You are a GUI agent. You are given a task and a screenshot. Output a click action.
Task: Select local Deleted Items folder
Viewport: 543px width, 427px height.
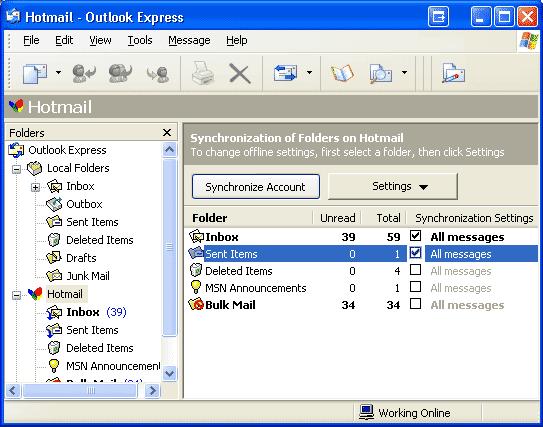pyautogui.click(x=100, y=240)
